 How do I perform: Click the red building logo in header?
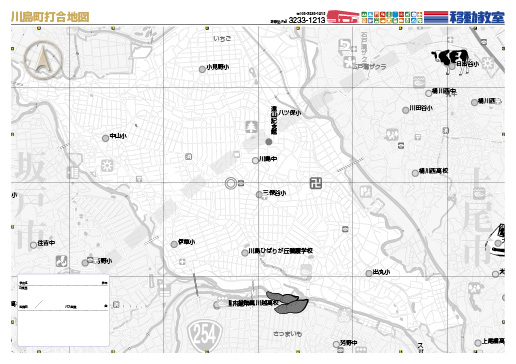(x=343, y=16)
